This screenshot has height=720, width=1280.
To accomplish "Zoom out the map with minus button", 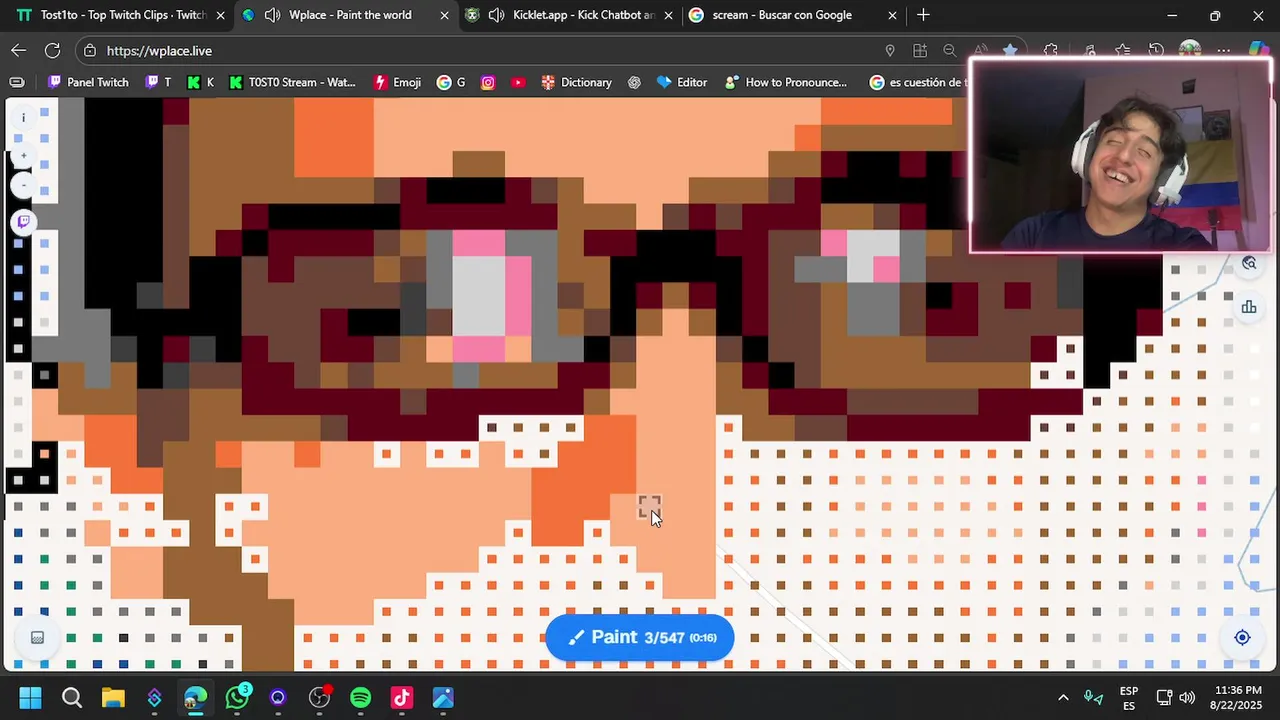I will coord(23,185).
